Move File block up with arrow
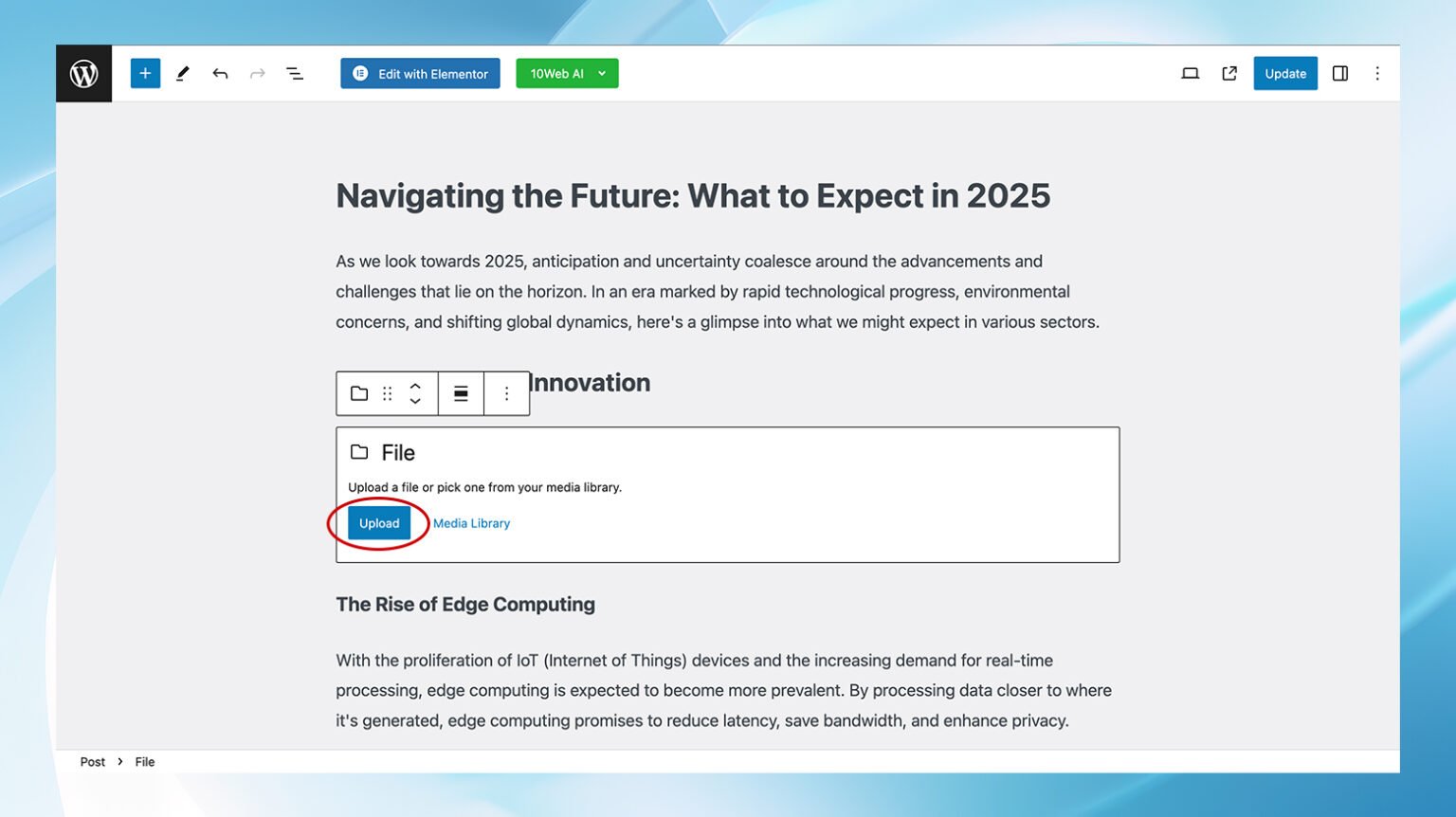This screenshot has width=1456, height=817. [x=415, y=386]
